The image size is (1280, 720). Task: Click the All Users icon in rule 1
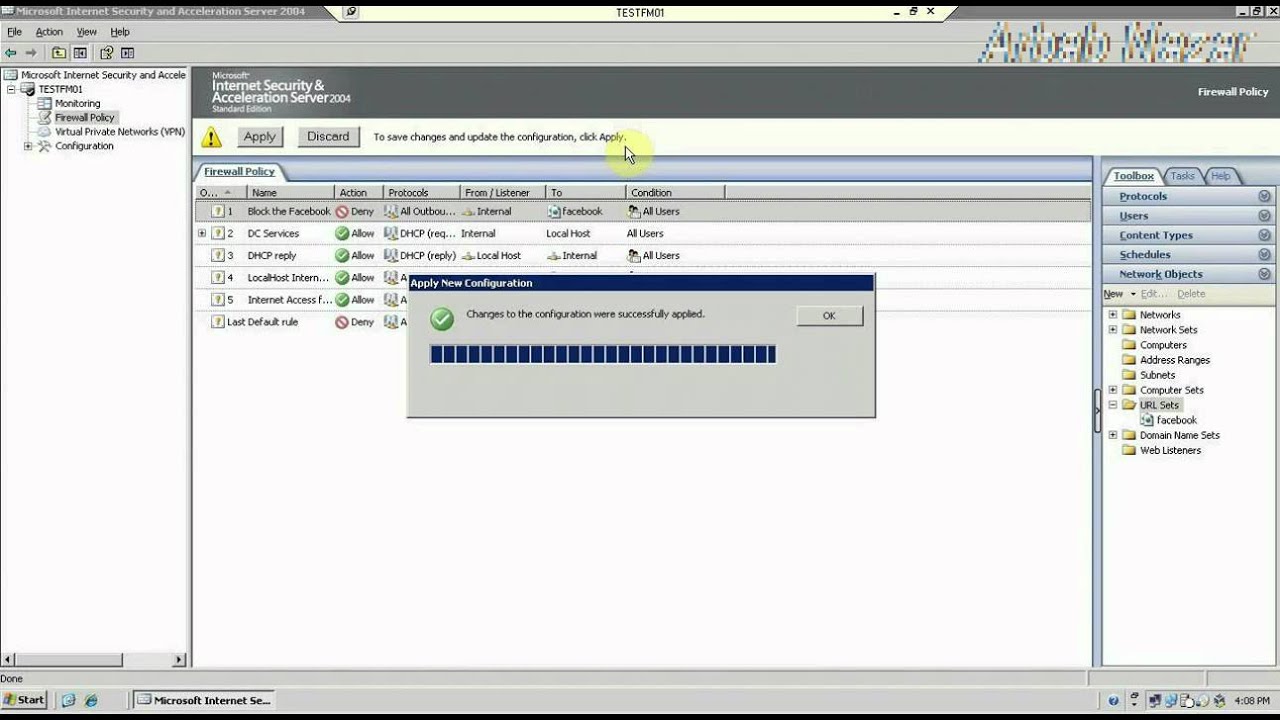tap(634, 212)
